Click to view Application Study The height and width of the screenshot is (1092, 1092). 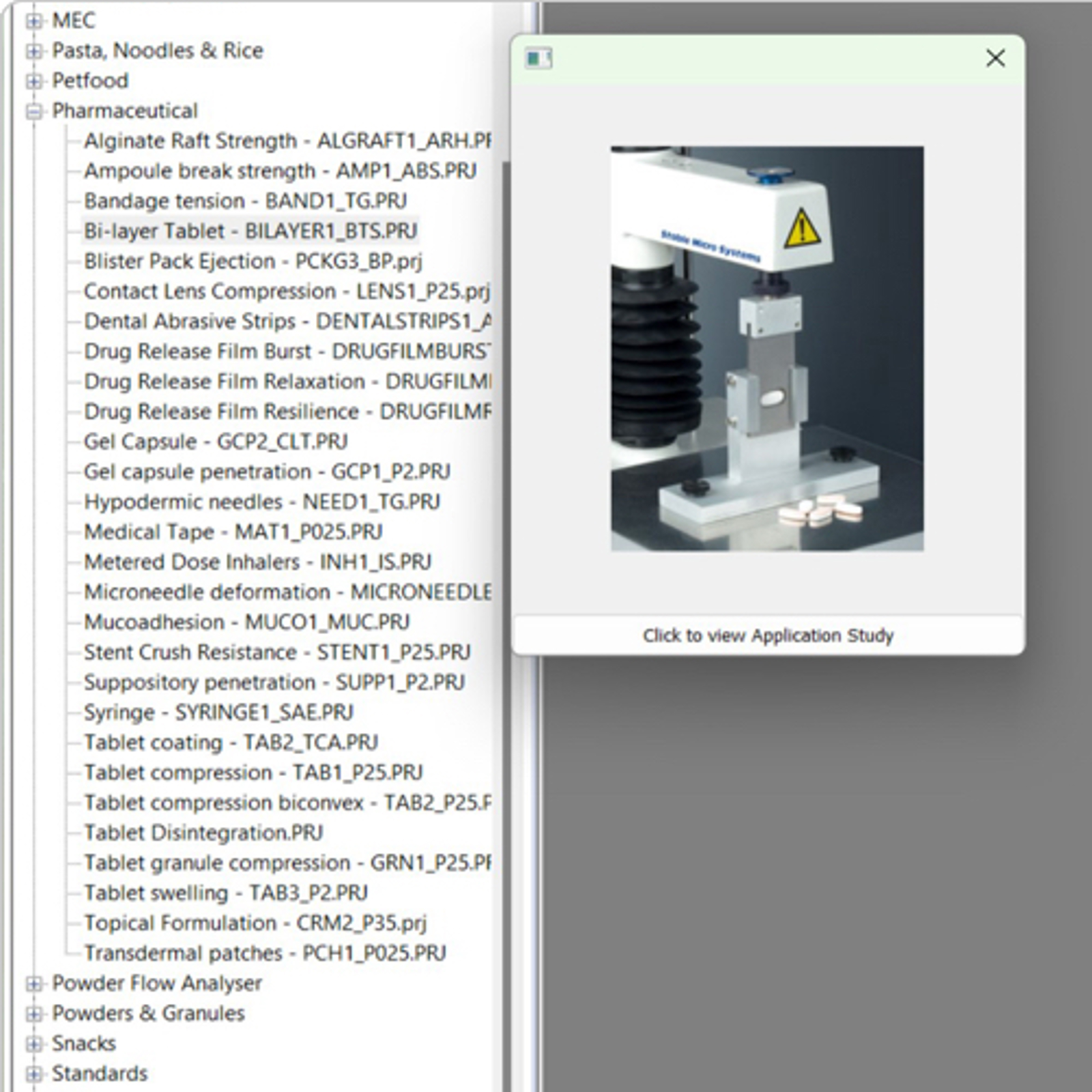[x=767, y=635]
